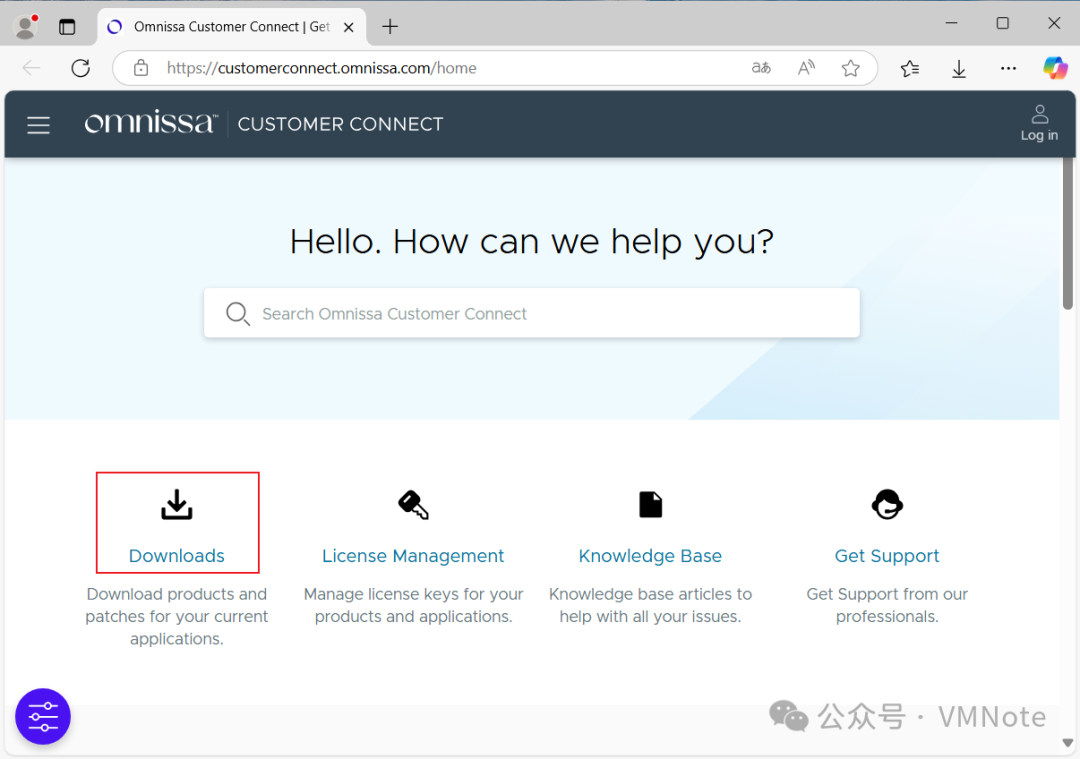Viewport: 1080px width, 759px height.
Task: Open the hamburger navigation menu
Action: tap(39, 125)
